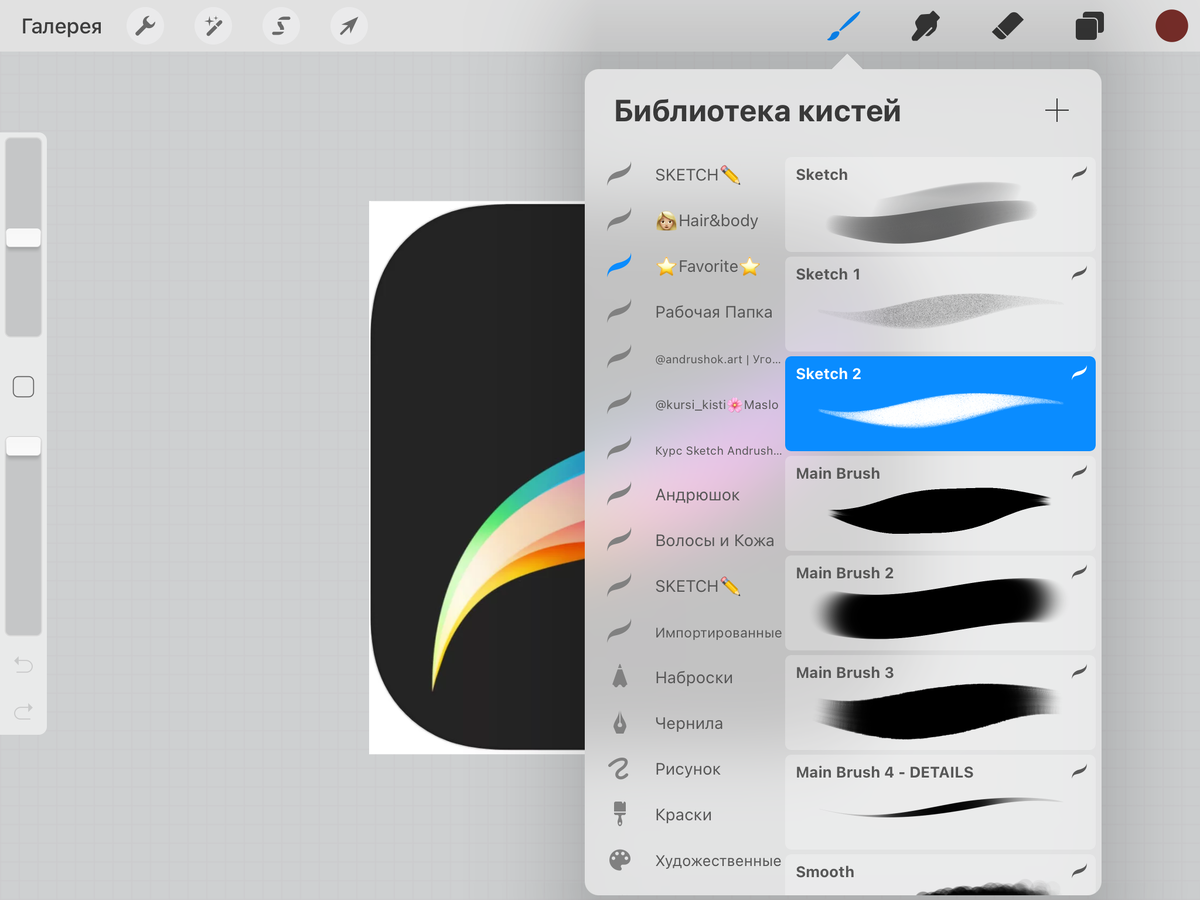
Task: Tap the palette icon beside Художественные
Action: click(x=620, y=860)
